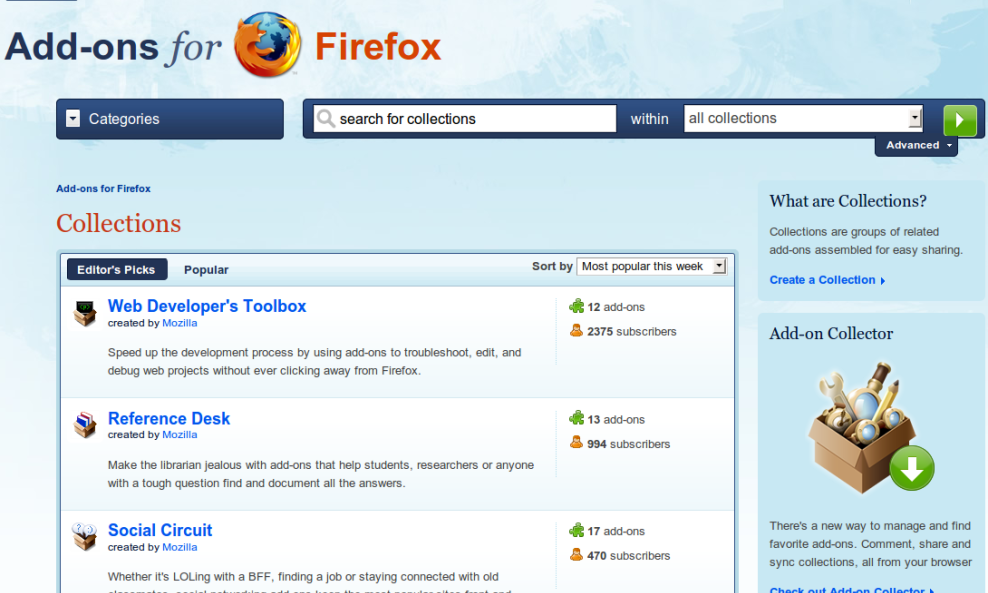Click puzzle piece icon next to 12 add-ons
The width and height of the screenshot is (988, 593).
tap(577, 306)
